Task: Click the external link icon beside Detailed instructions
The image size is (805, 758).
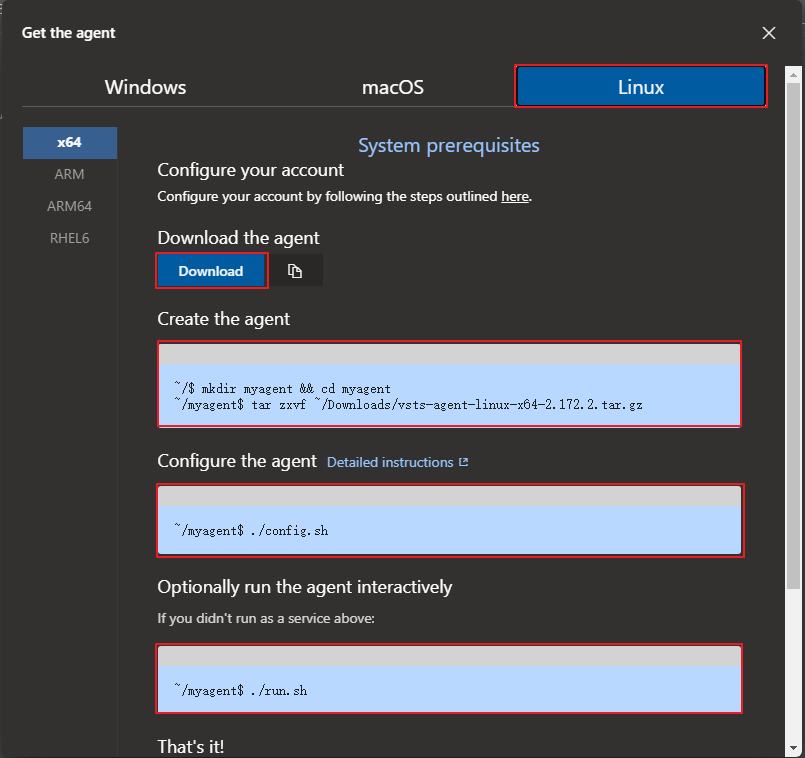Action: (x=463, y=462)
